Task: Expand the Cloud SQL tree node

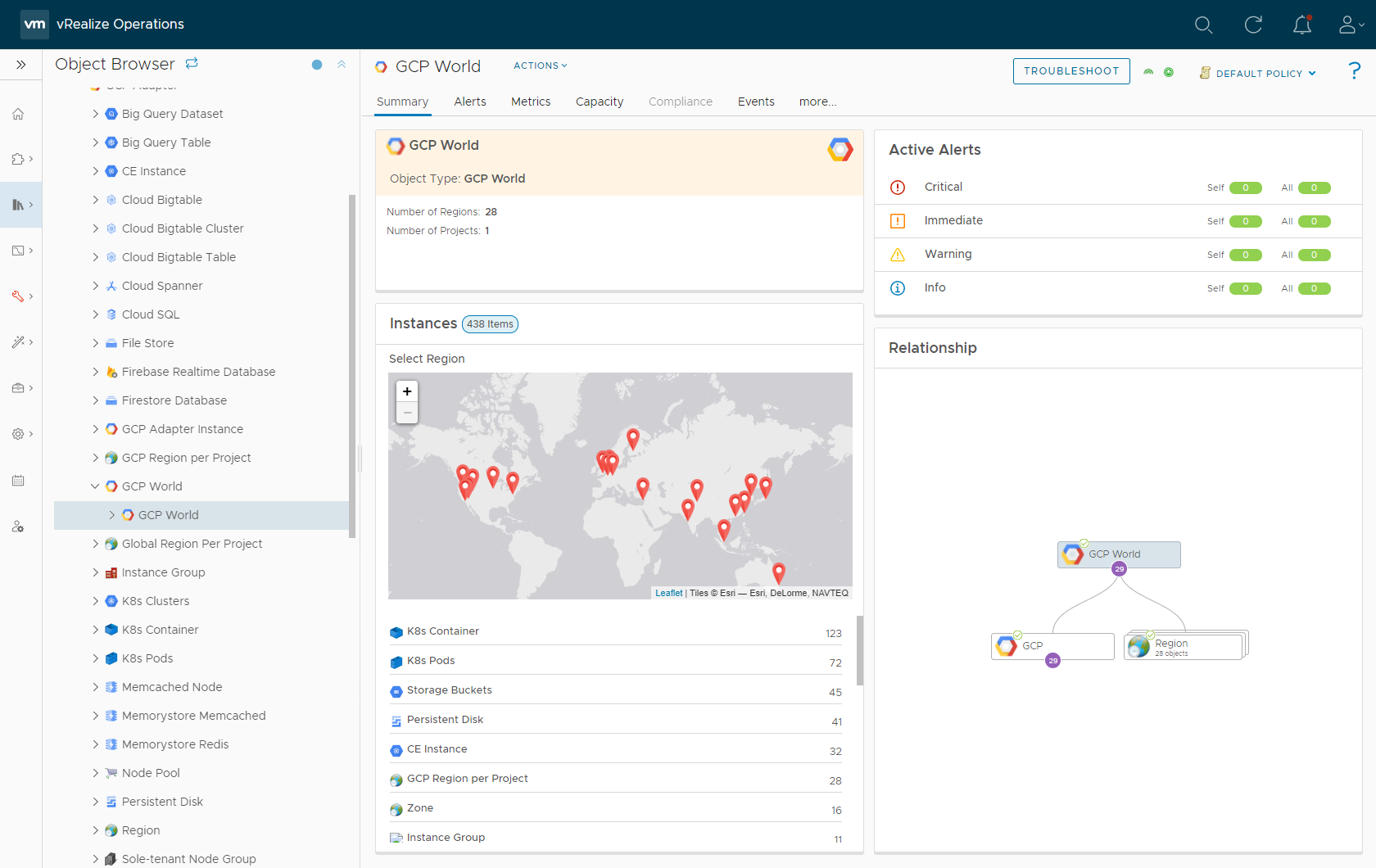Action: tap(96, 314)
